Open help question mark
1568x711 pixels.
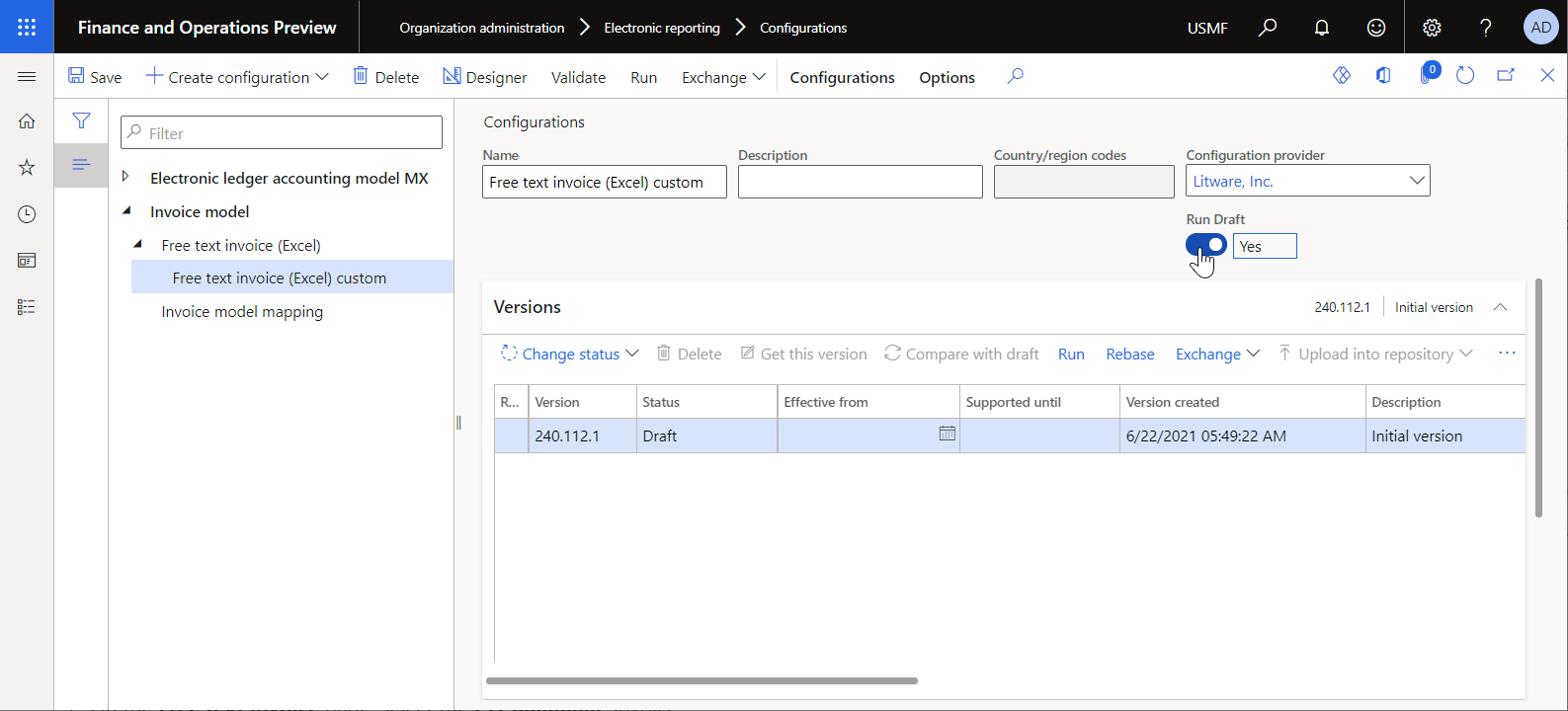pyautogui.click(x=1486, y=28)
